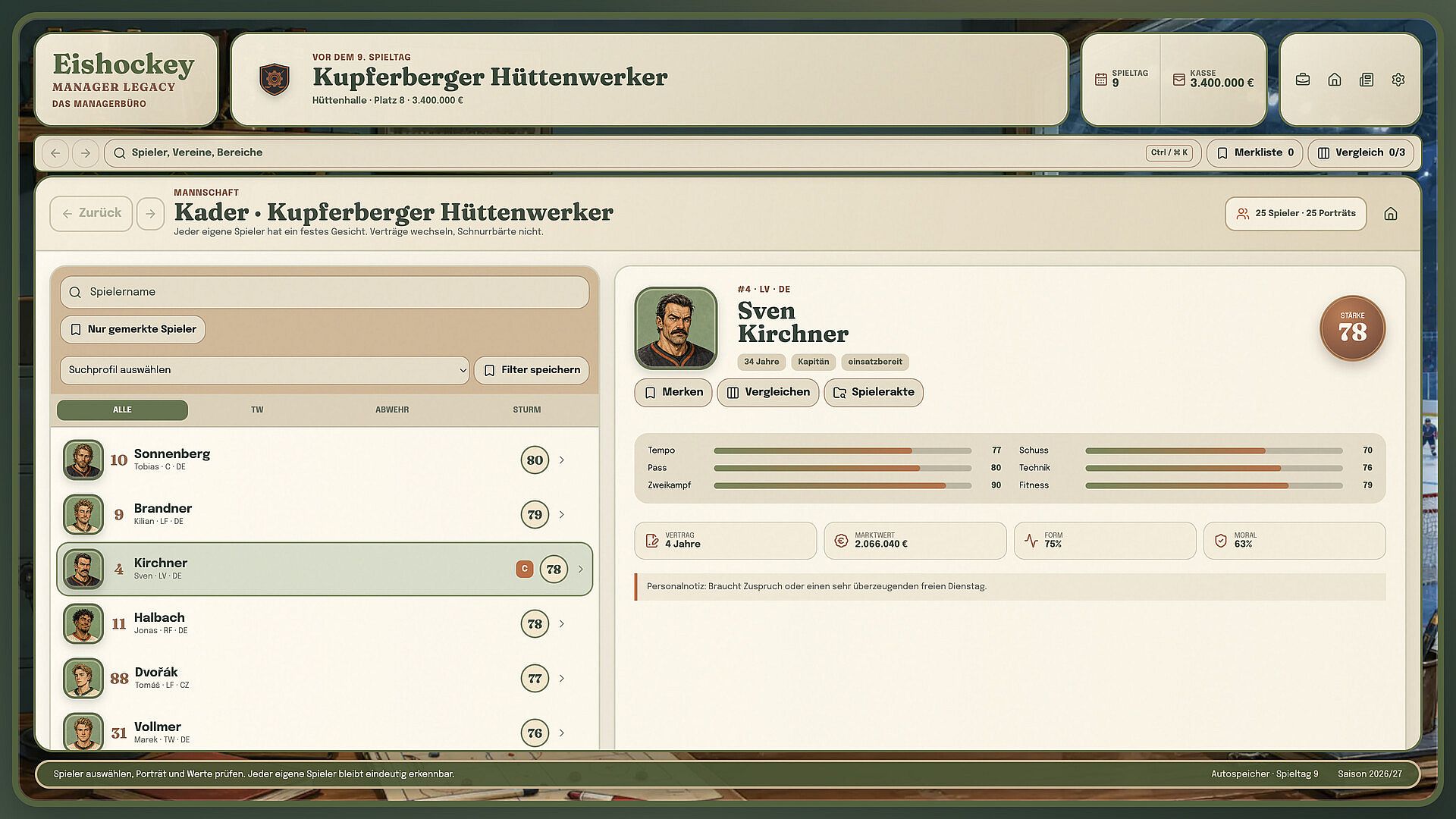This screenshot has width=1456, height=819.
Task: Expand Dvořák row chevron
Action: [562, 679]
